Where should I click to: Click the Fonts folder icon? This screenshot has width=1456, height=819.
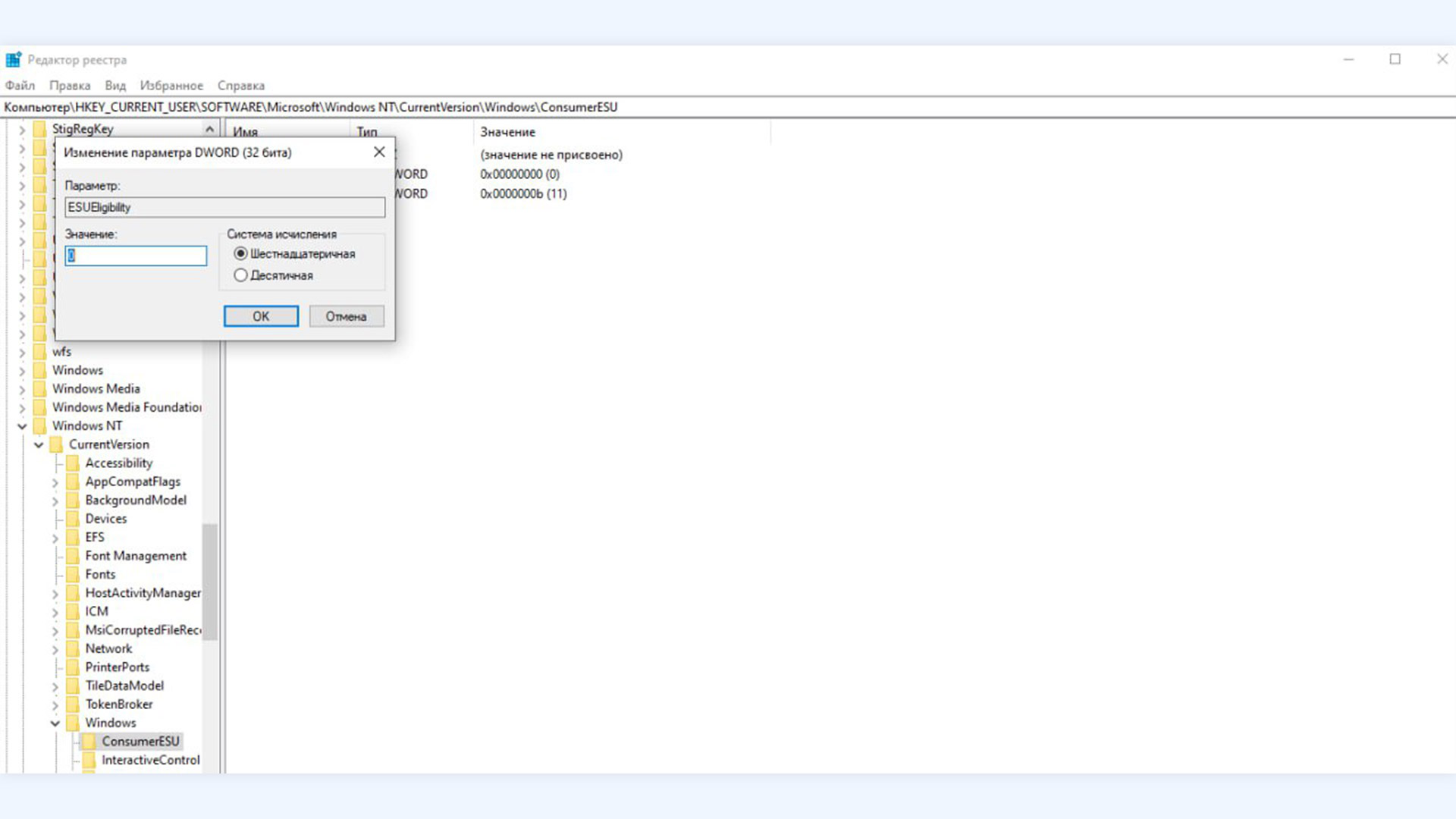[x=73, y=575]
